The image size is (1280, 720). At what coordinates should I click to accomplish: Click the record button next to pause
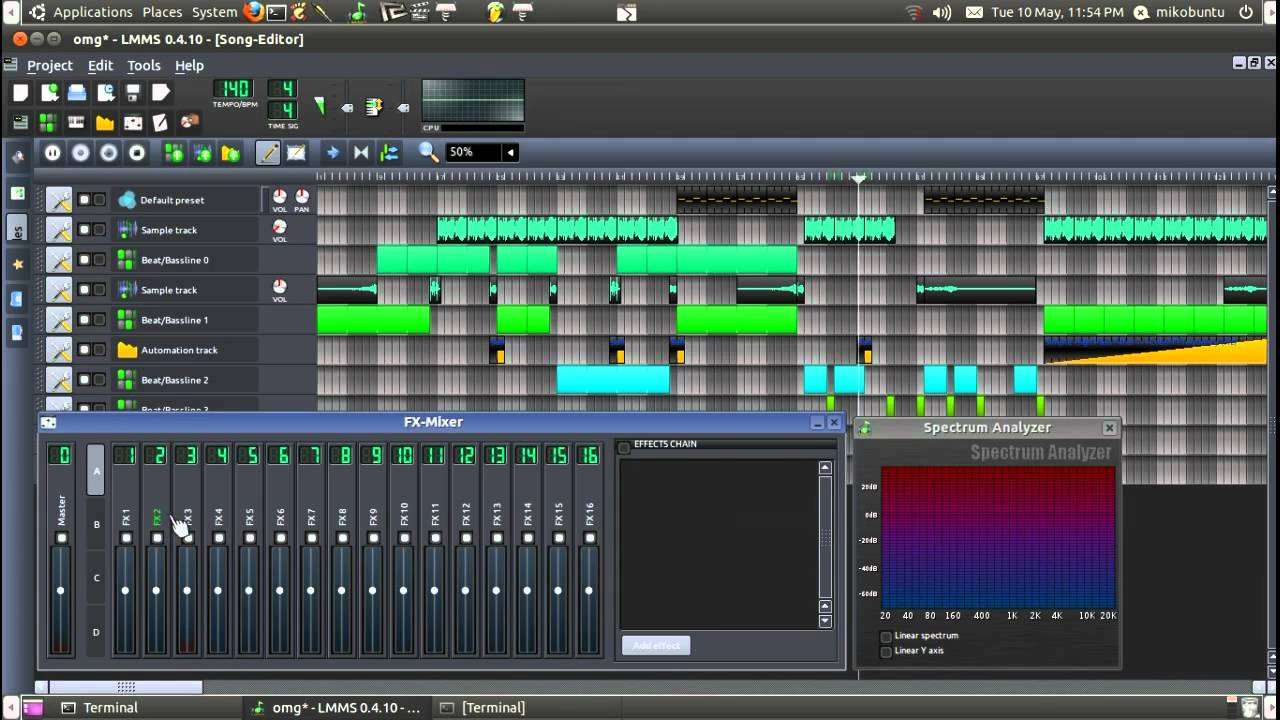click(81, 153)
